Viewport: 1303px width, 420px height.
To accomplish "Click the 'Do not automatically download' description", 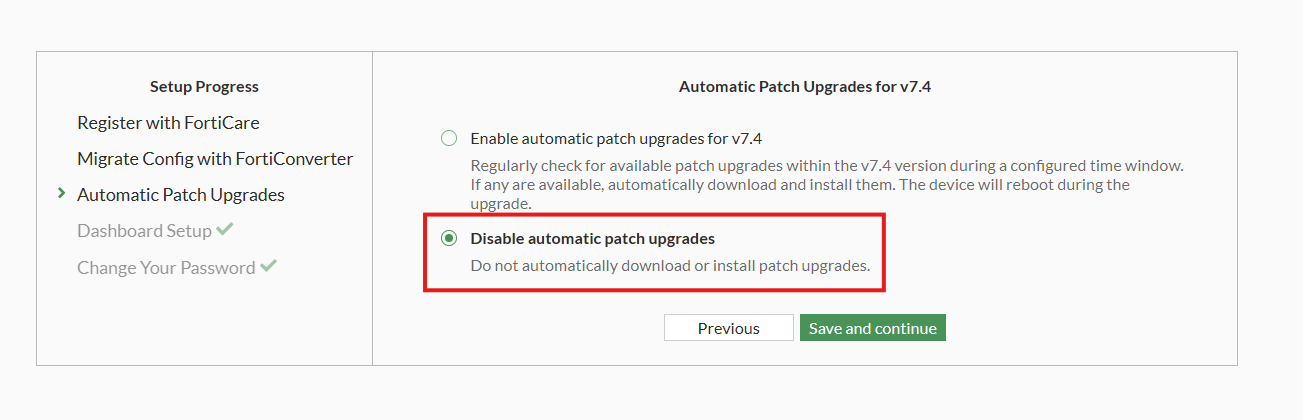I will 670,266.
